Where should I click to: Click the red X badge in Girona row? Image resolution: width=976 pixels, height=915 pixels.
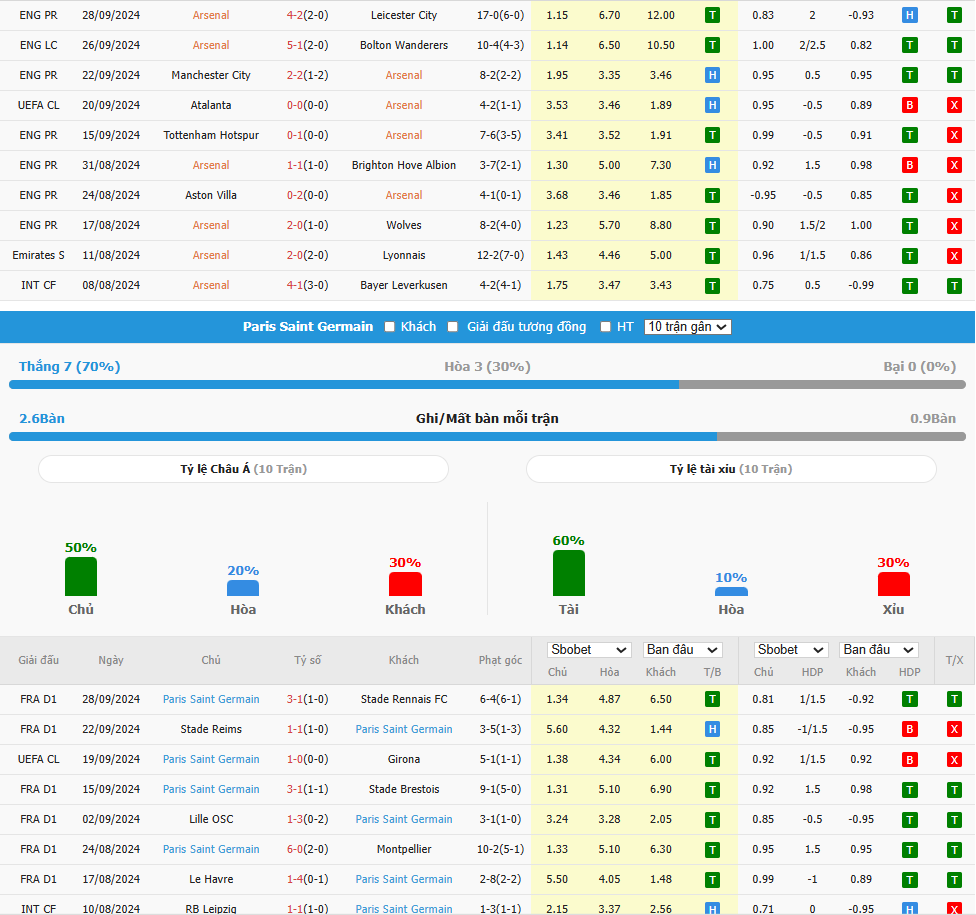pos(954,759)
